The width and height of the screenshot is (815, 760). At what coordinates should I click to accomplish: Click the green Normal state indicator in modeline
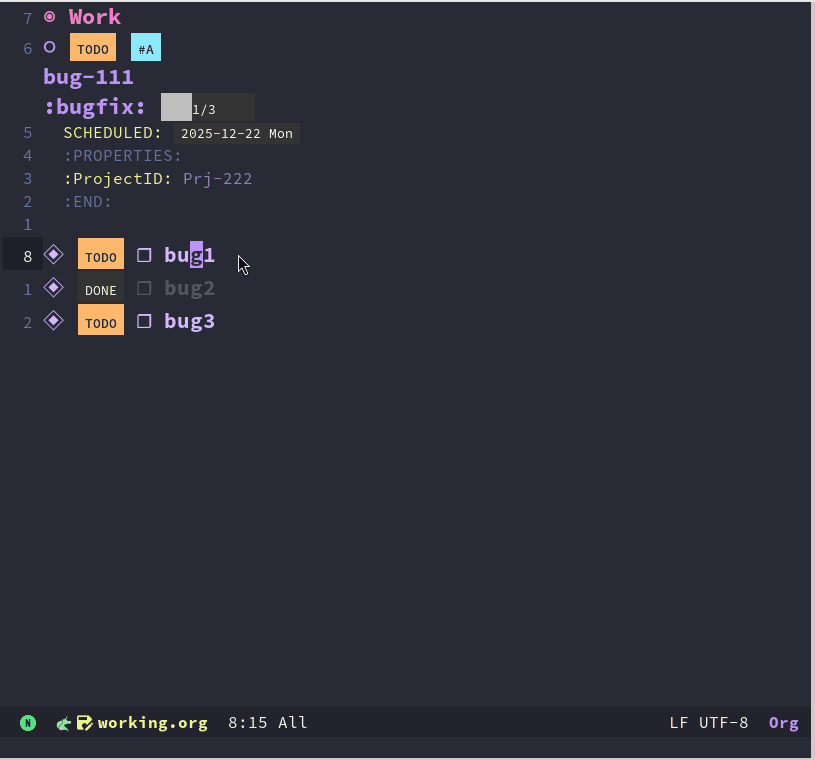28,723
